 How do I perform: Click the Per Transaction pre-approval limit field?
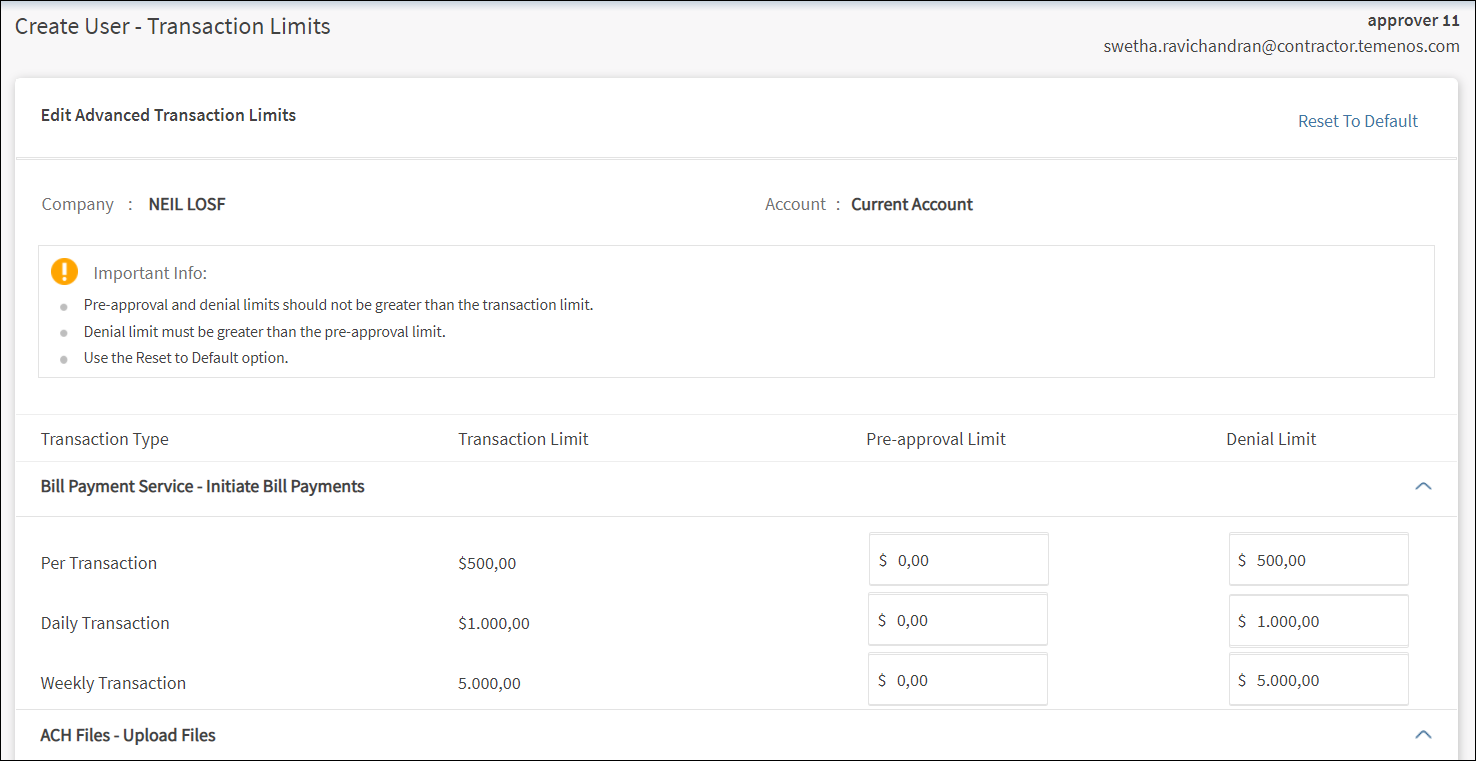[x=958, y=560]
